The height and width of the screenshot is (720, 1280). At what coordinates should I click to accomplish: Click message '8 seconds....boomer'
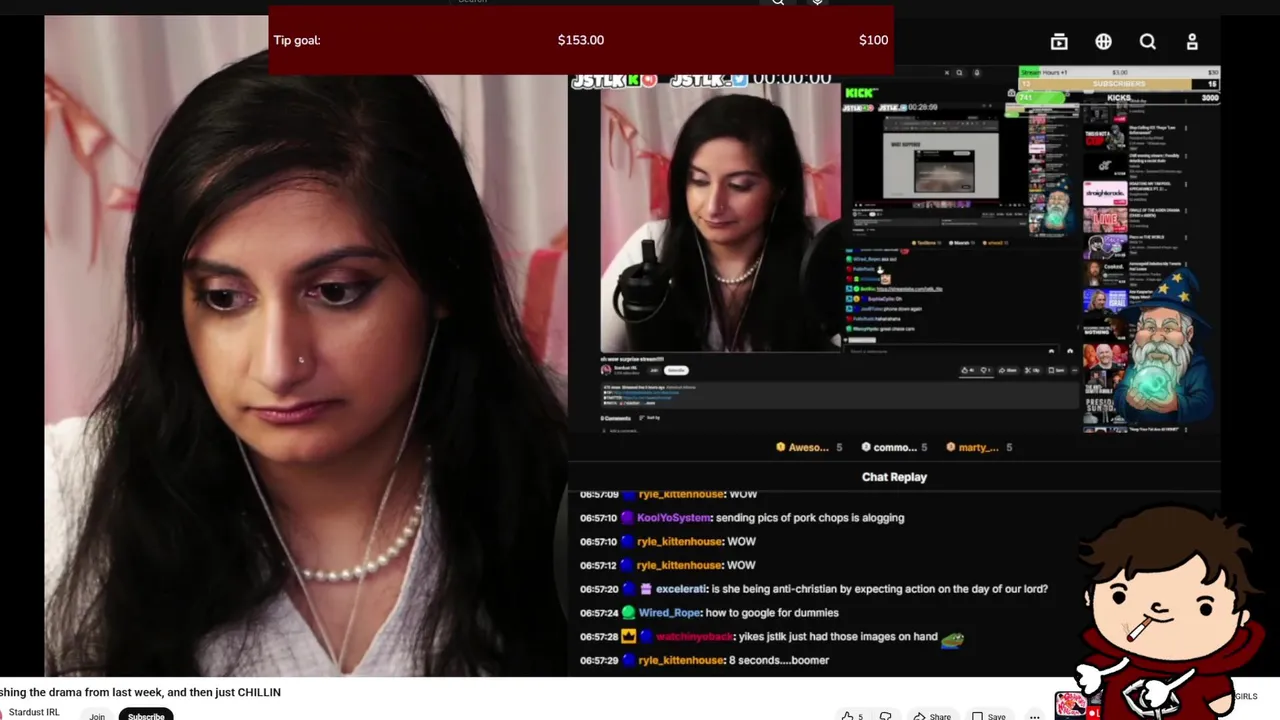(779, 660)
